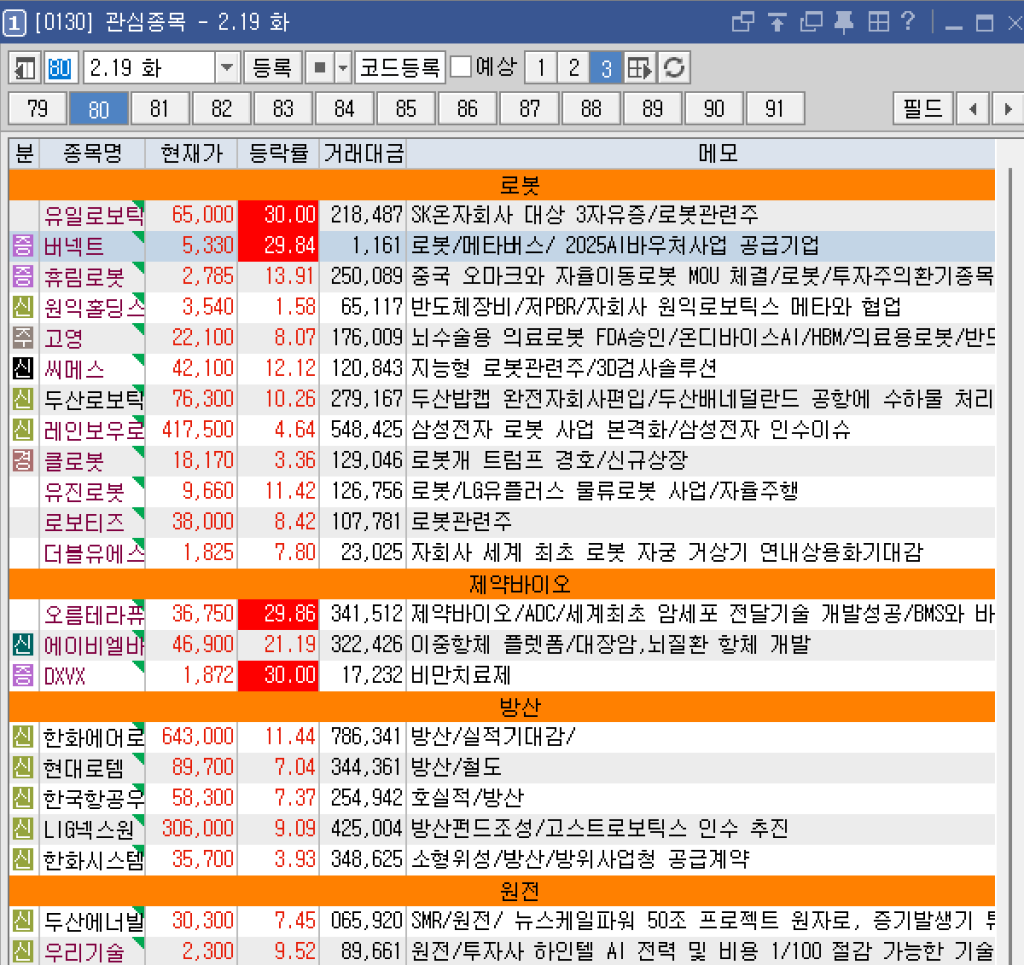This screenshot has height=965, width=1024.
Task: Click the black square stop button
Action: point(320,67)
